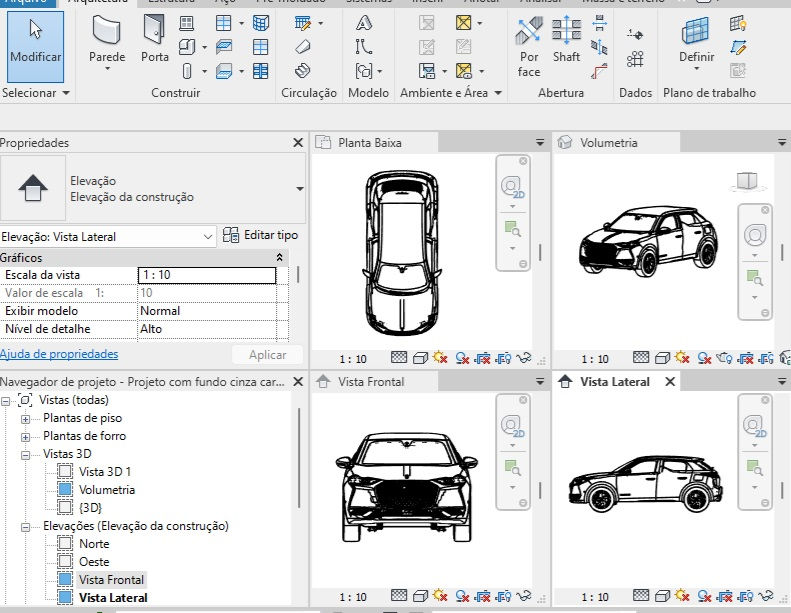The image size is (791, 613).
Task: Switch to the Planta Baixa view tab
Action: coord(373,143)
